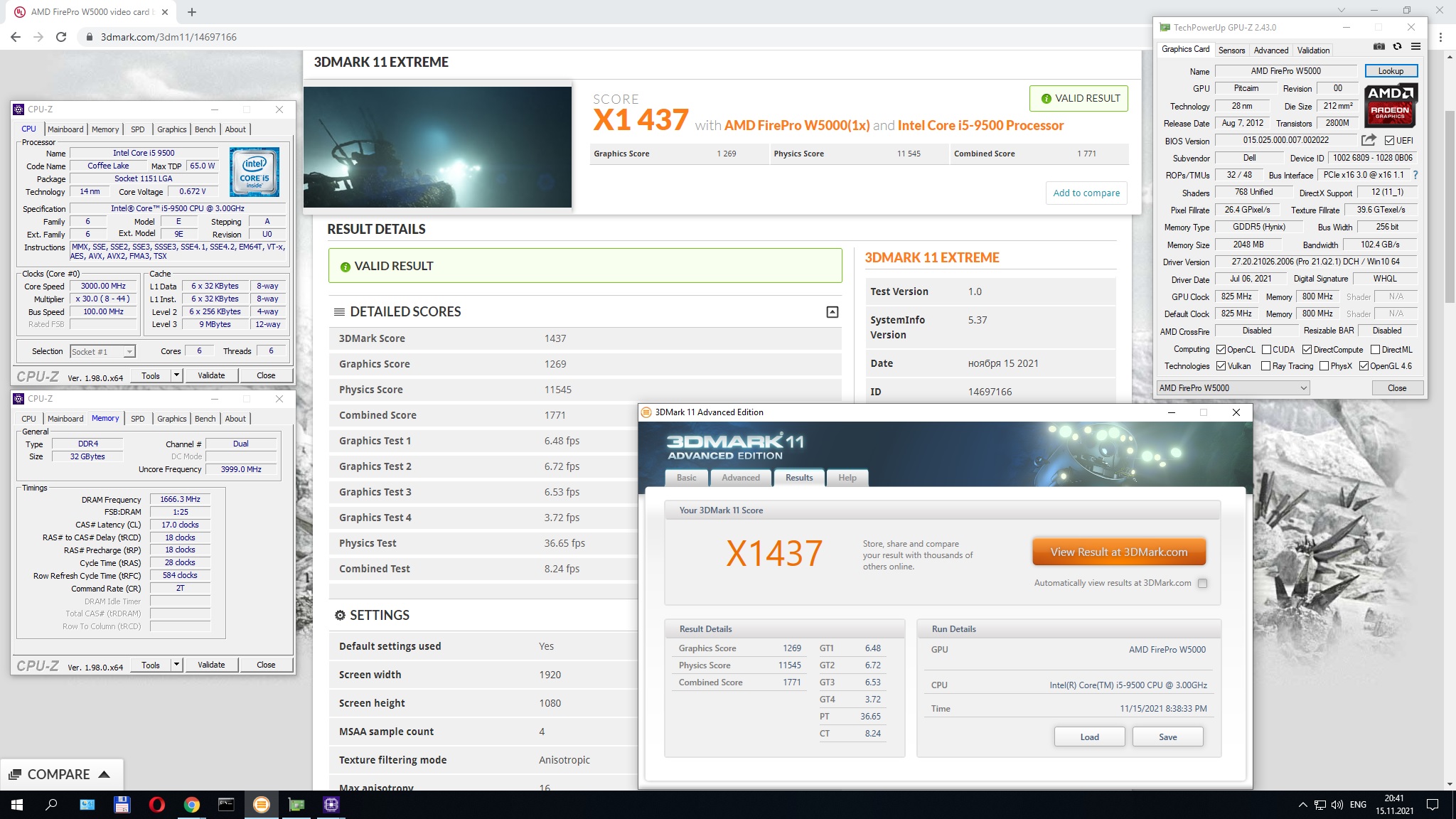1456x819 pixels.
Task: Expand the COMPARE panel at bottom left
Action: pyautogui.click(x=60, y=774)
